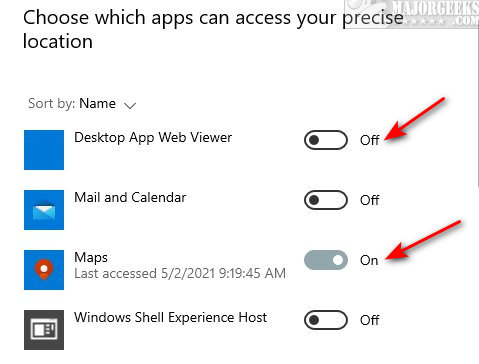The width and height of the screenshot is (479, 364).
Task: Select the Desktop App Web Viewer label
Action: pos(153,138)
